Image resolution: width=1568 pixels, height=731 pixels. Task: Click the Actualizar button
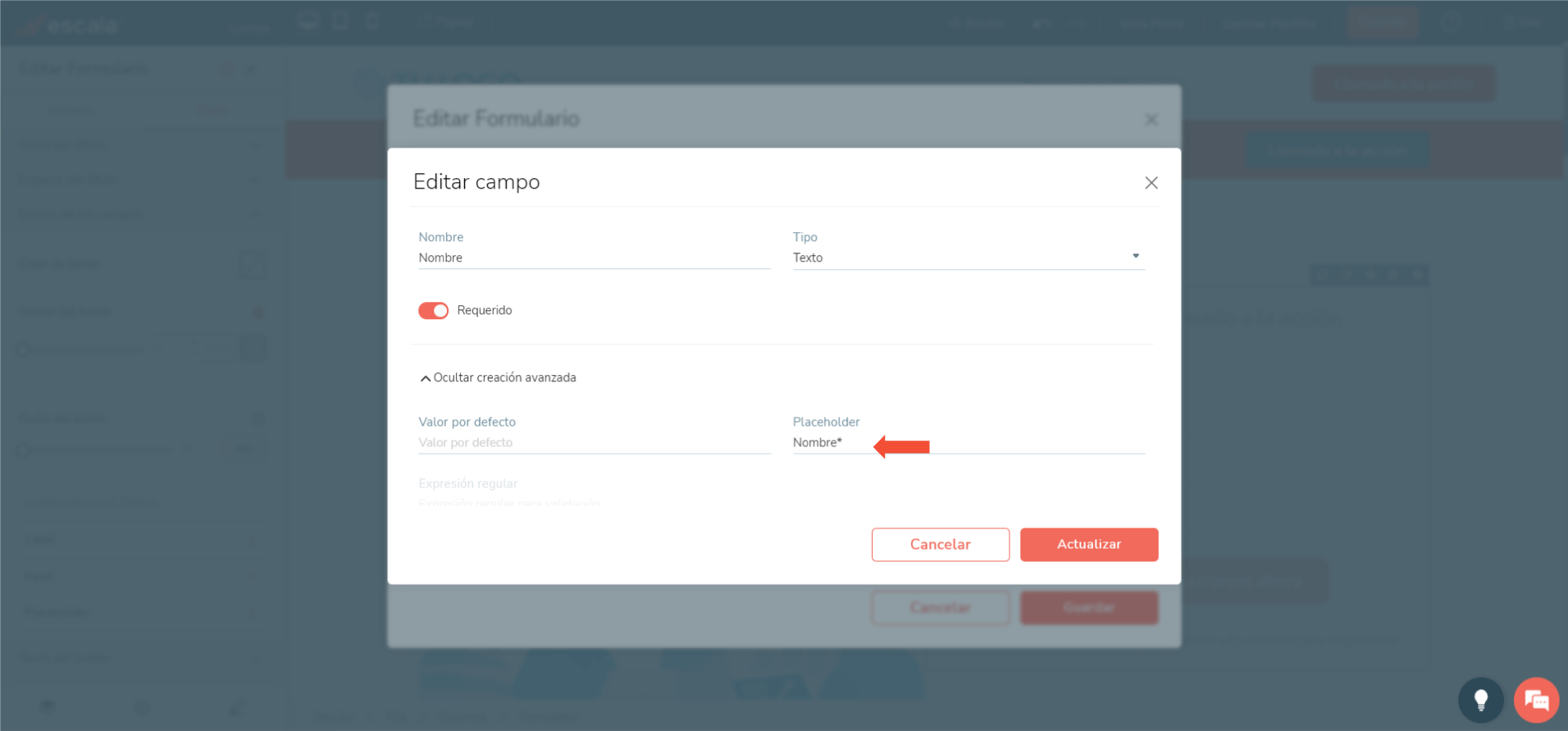point(1089,545)
